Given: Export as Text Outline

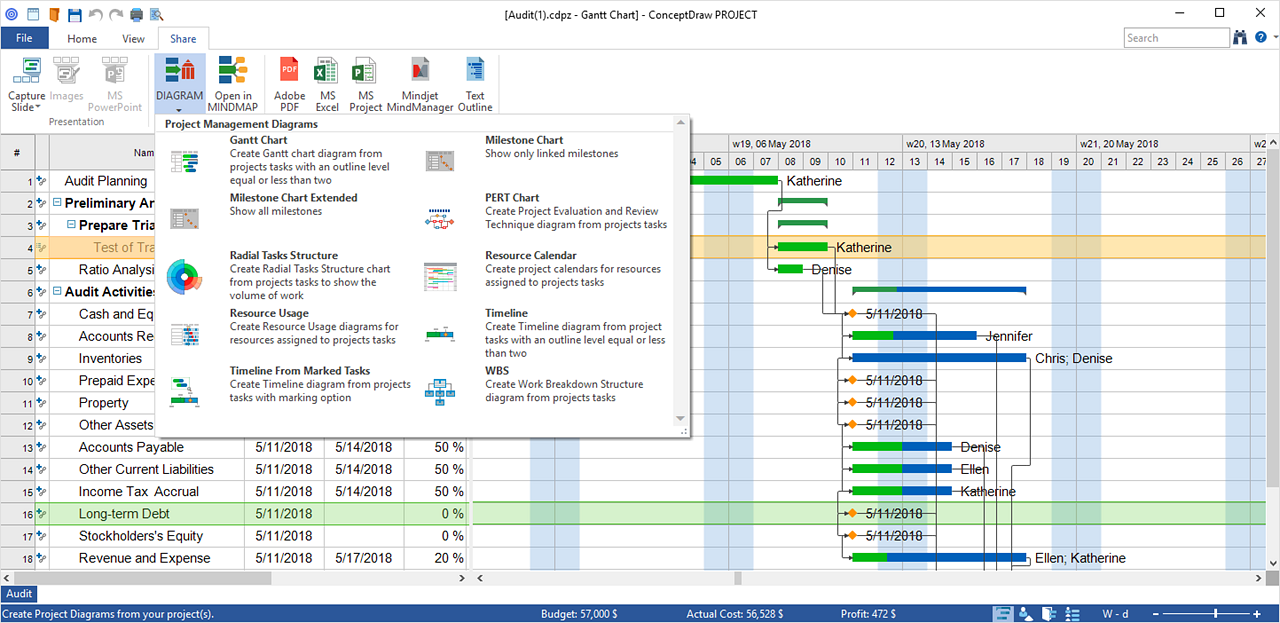Looking at the screenshot, I should click(475, 84).
